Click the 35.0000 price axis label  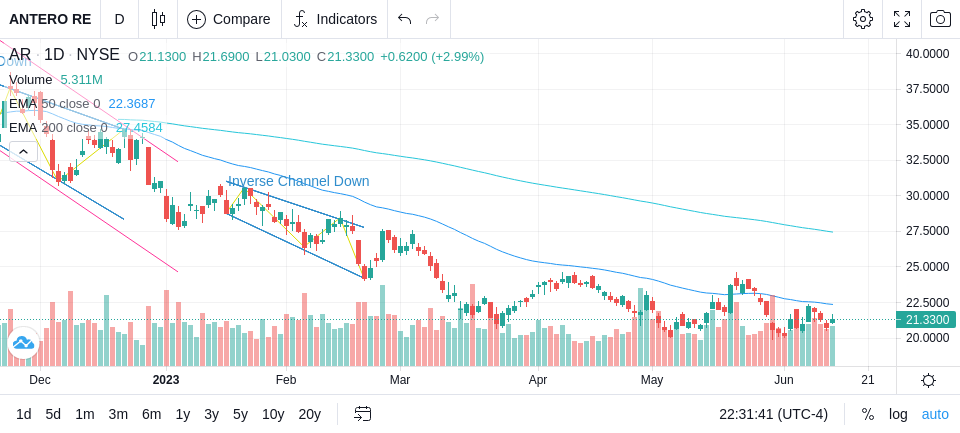928,125
